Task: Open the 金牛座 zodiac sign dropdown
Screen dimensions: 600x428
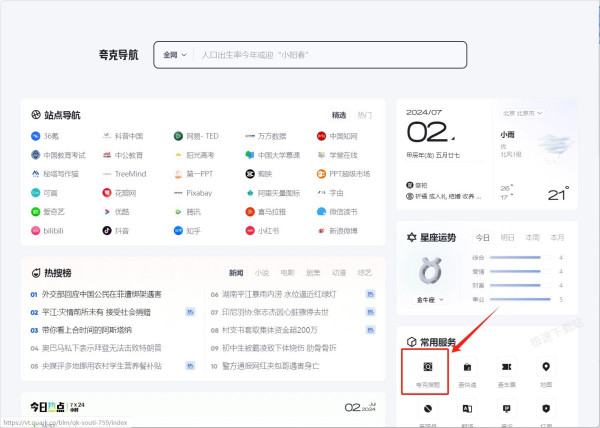Action: [x=430, y=300]
